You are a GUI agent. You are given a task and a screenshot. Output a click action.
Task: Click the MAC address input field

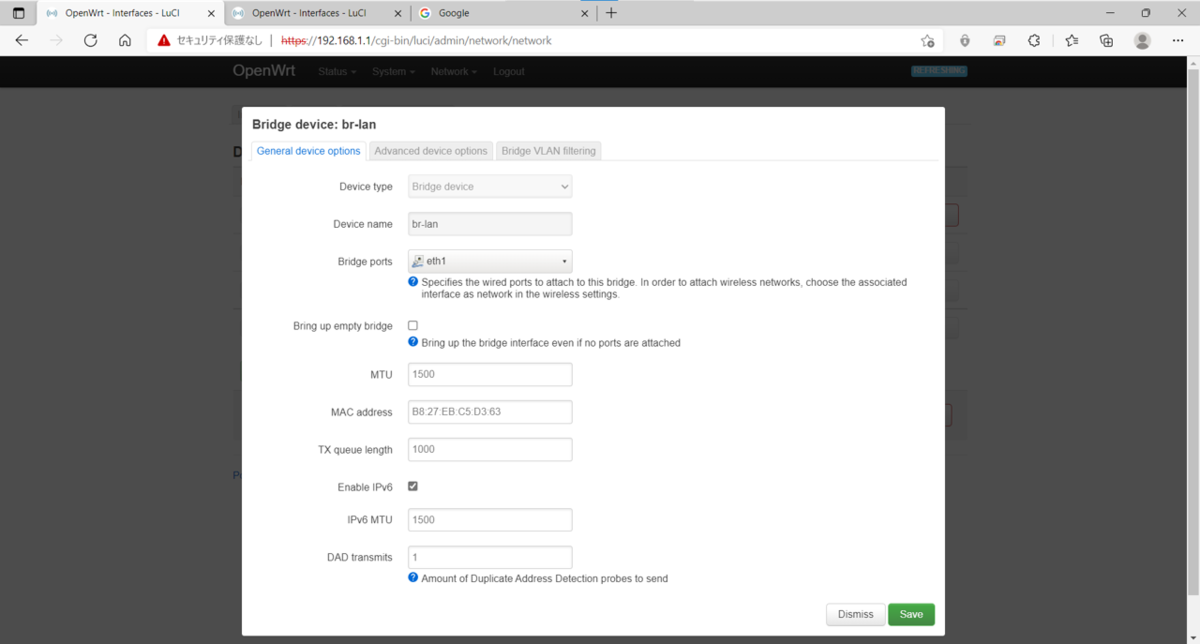point(490,412)
